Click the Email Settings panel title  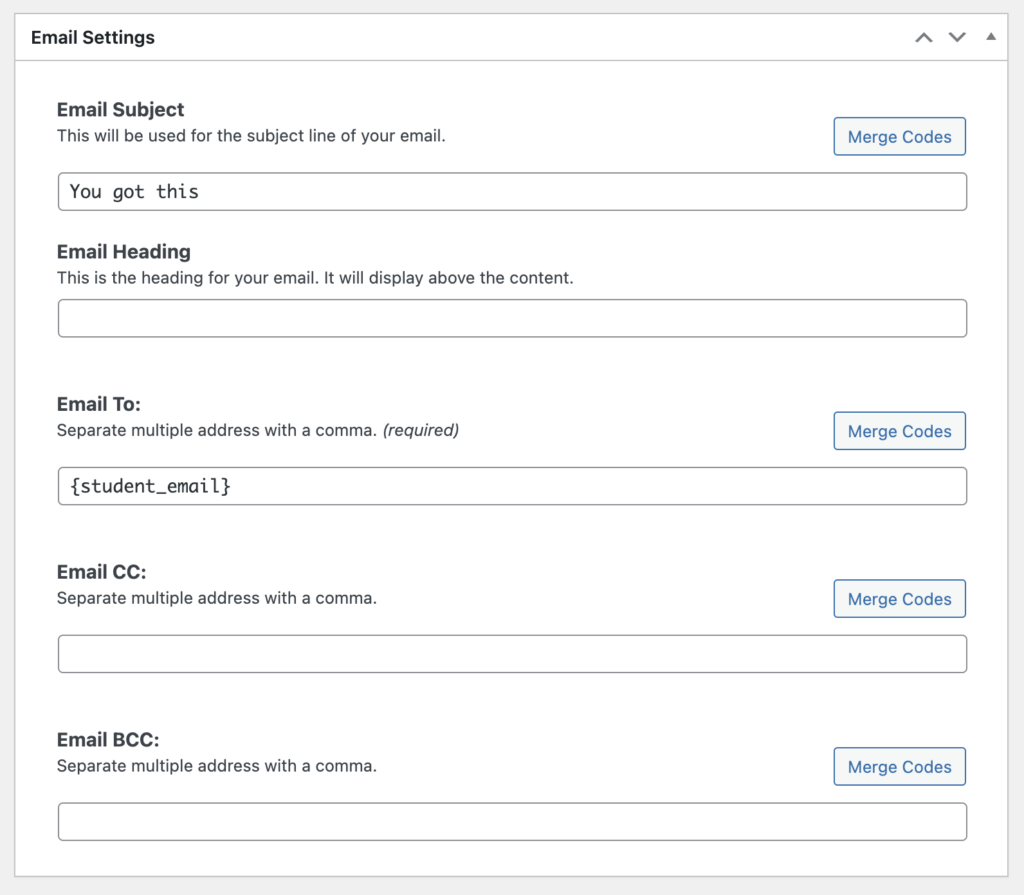(x=93, y=38)
